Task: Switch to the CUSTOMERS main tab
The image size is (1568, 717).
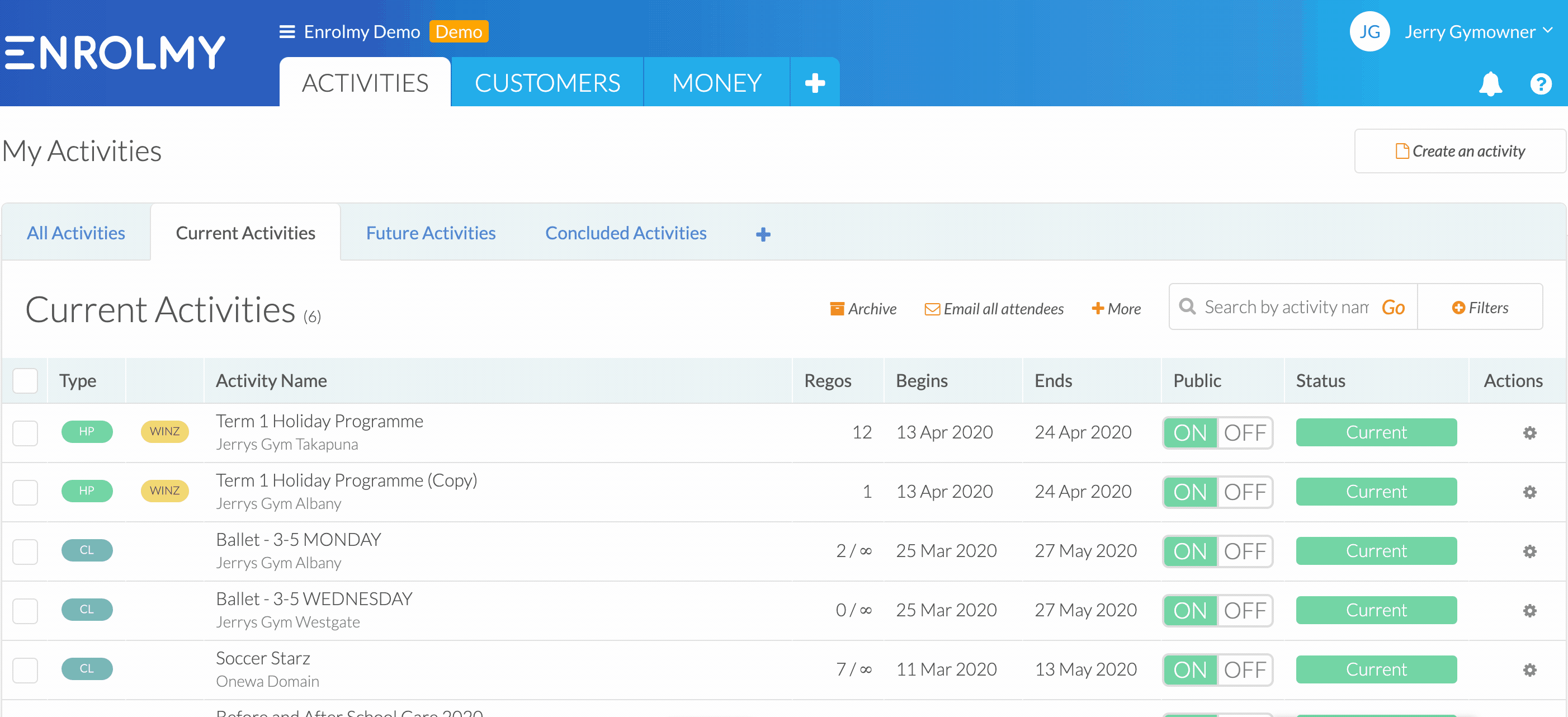Action: click(x=547, y=82)
